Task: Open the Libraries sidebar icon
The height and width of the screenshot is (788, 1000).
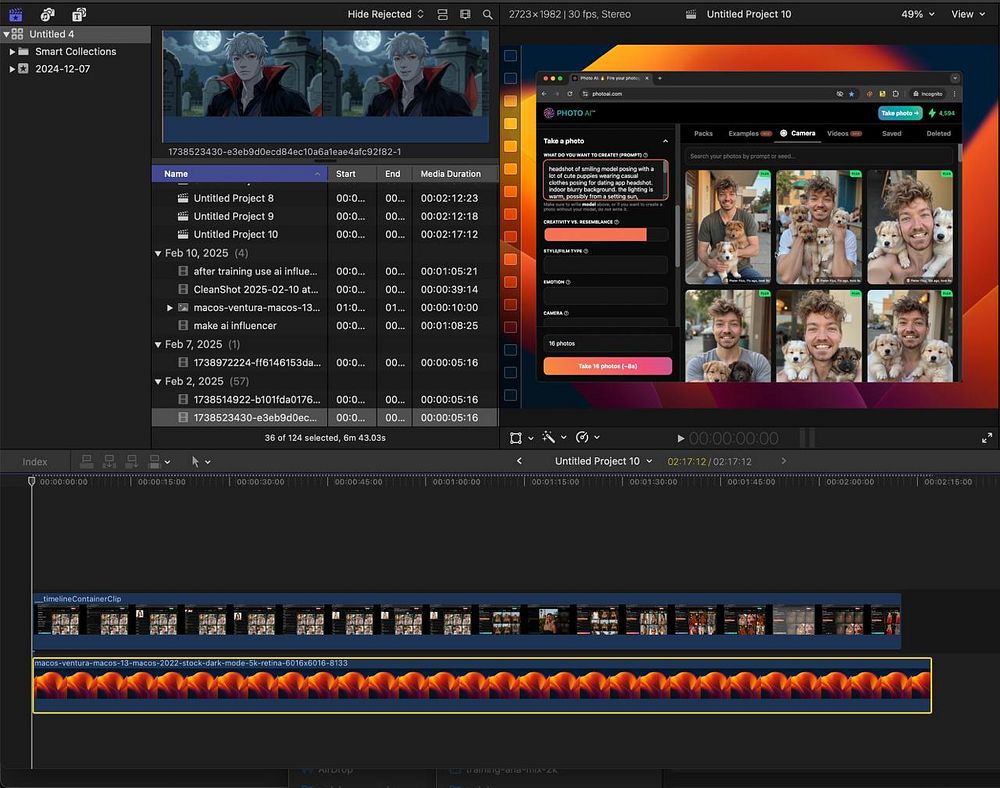Action: (x=16, y=14)
